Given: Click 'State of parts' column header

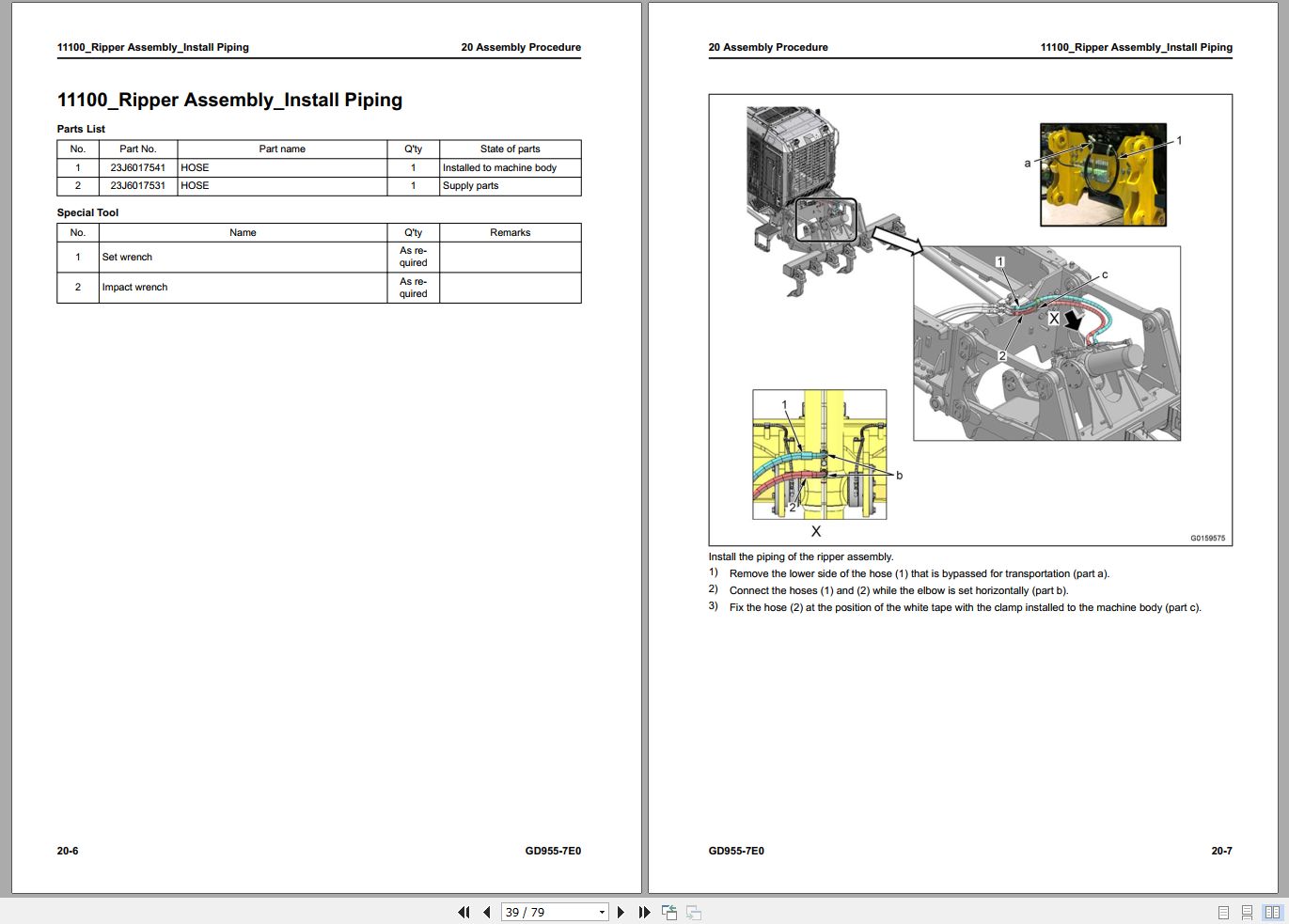Looking at the screenshot, I should pos(510,149).
